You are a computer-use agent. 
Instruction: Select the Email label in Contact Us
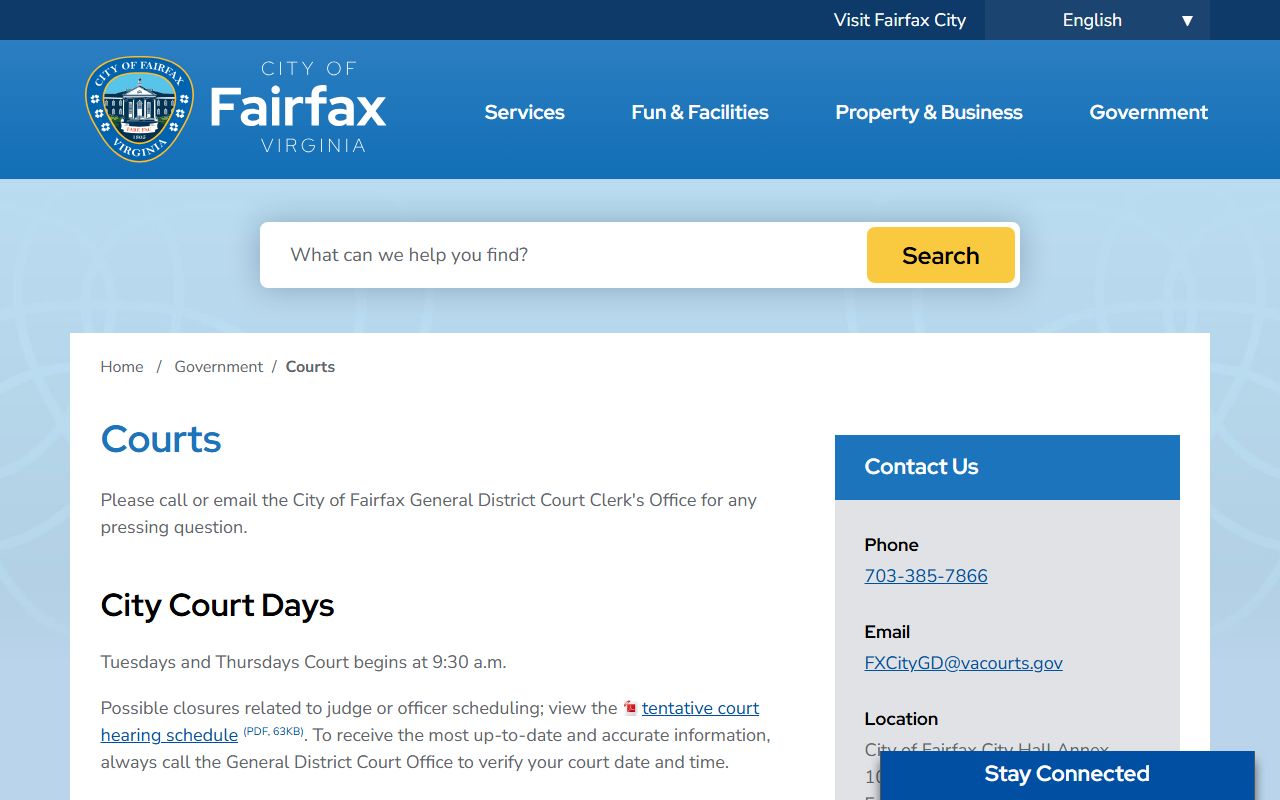(887, 632)
